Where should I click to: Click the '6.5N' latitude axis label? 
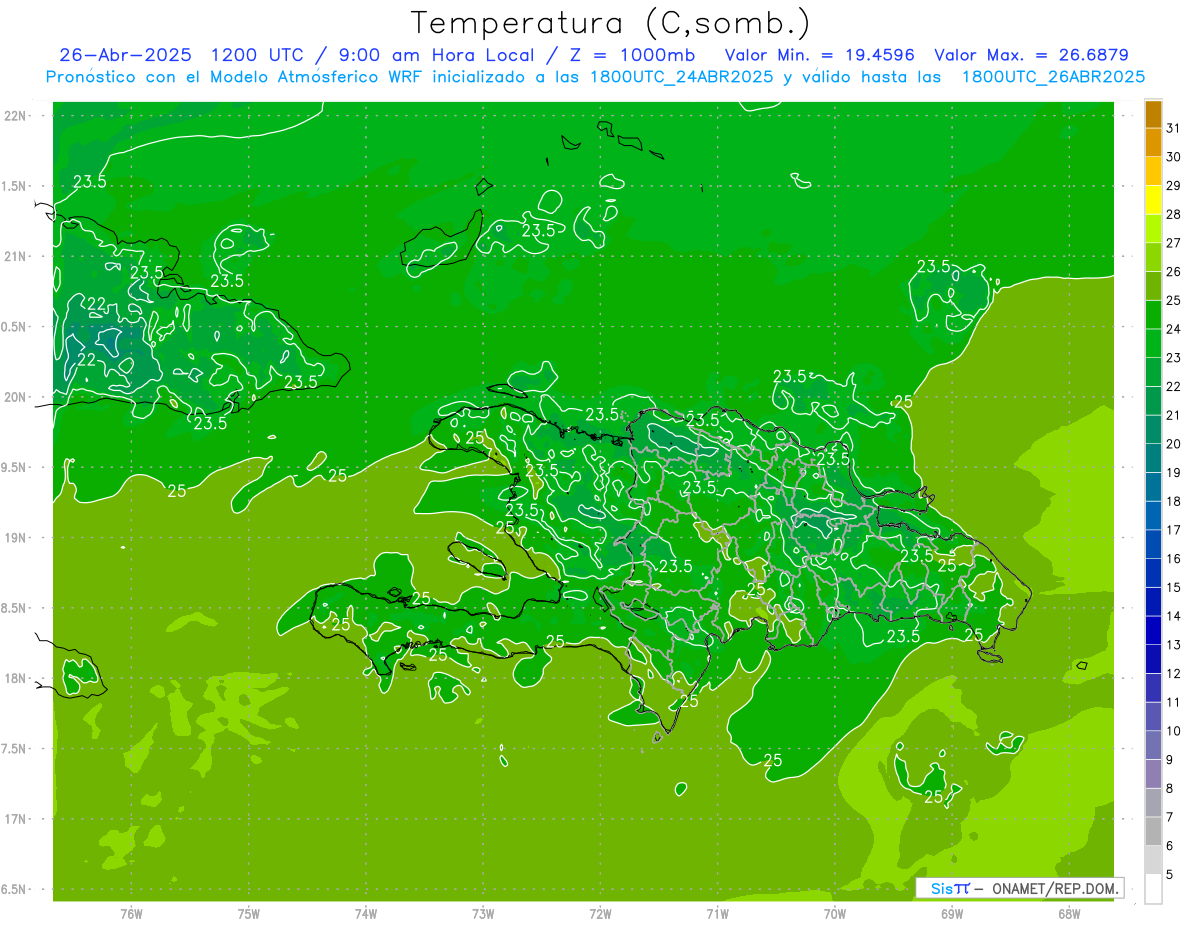[x=14, y=890]
